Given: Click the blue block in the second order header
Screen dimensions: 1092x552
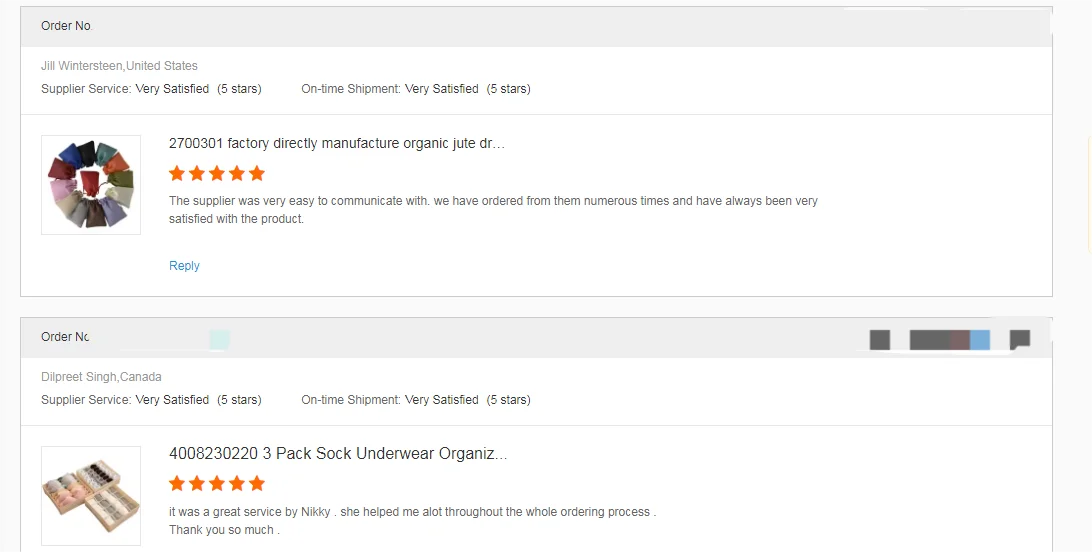Looking at the screenshot, I should coord(980,340).
